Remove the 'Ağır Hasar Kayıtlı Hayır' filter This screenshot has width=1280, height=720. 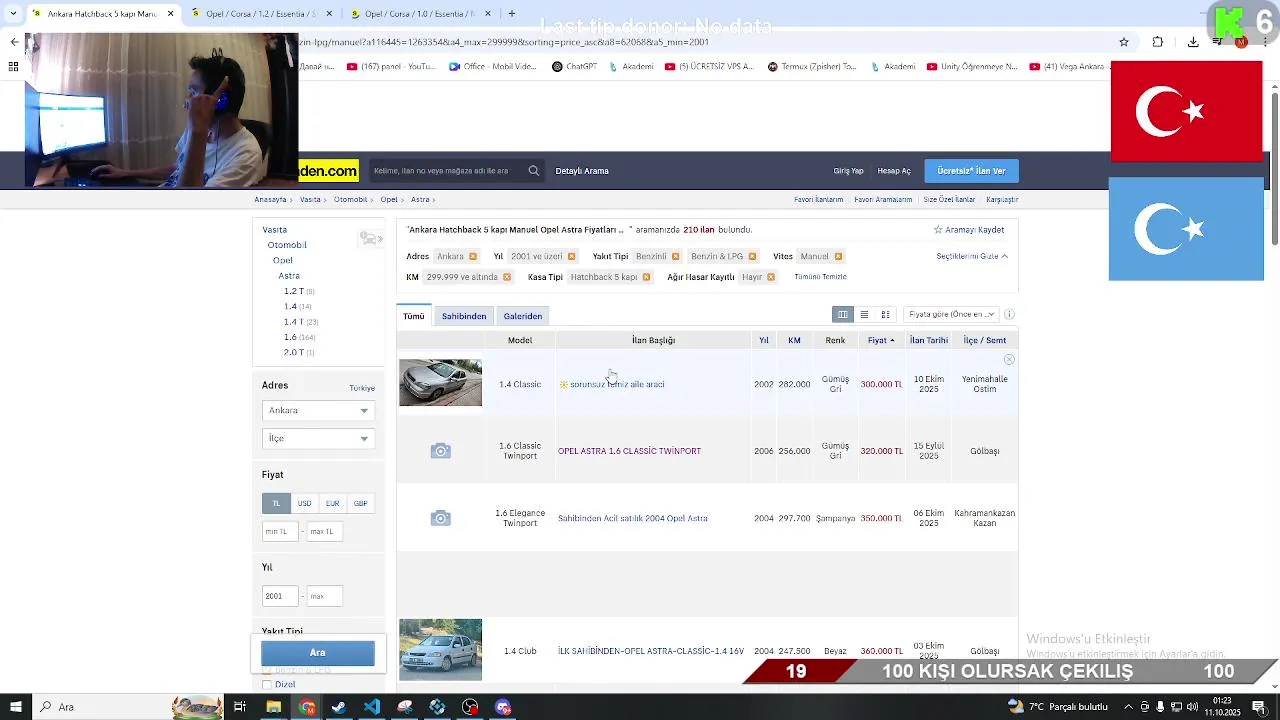click(x=771, y=277)
